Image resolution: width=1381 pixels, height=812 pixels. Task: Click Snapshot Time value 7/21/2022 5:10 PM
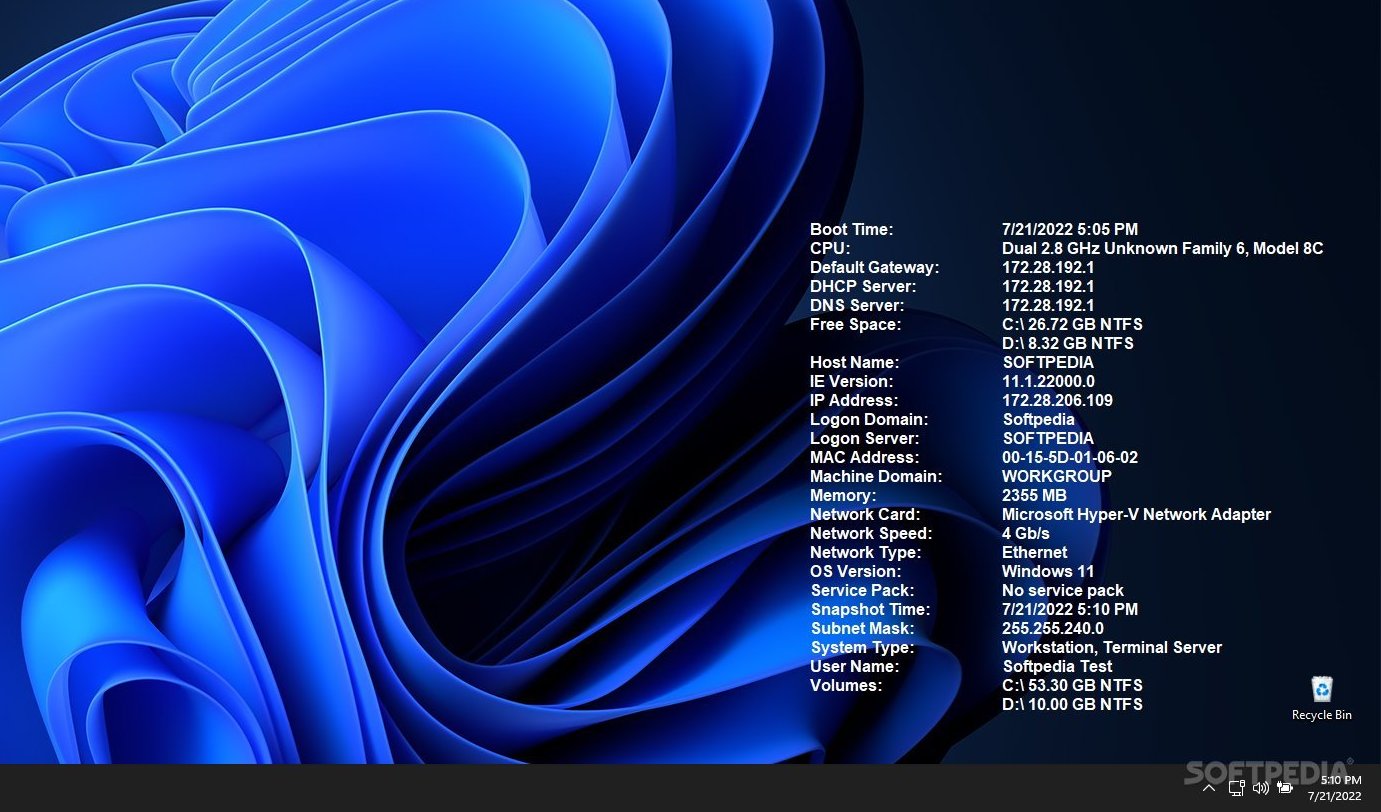click(x=1070, y=609)
